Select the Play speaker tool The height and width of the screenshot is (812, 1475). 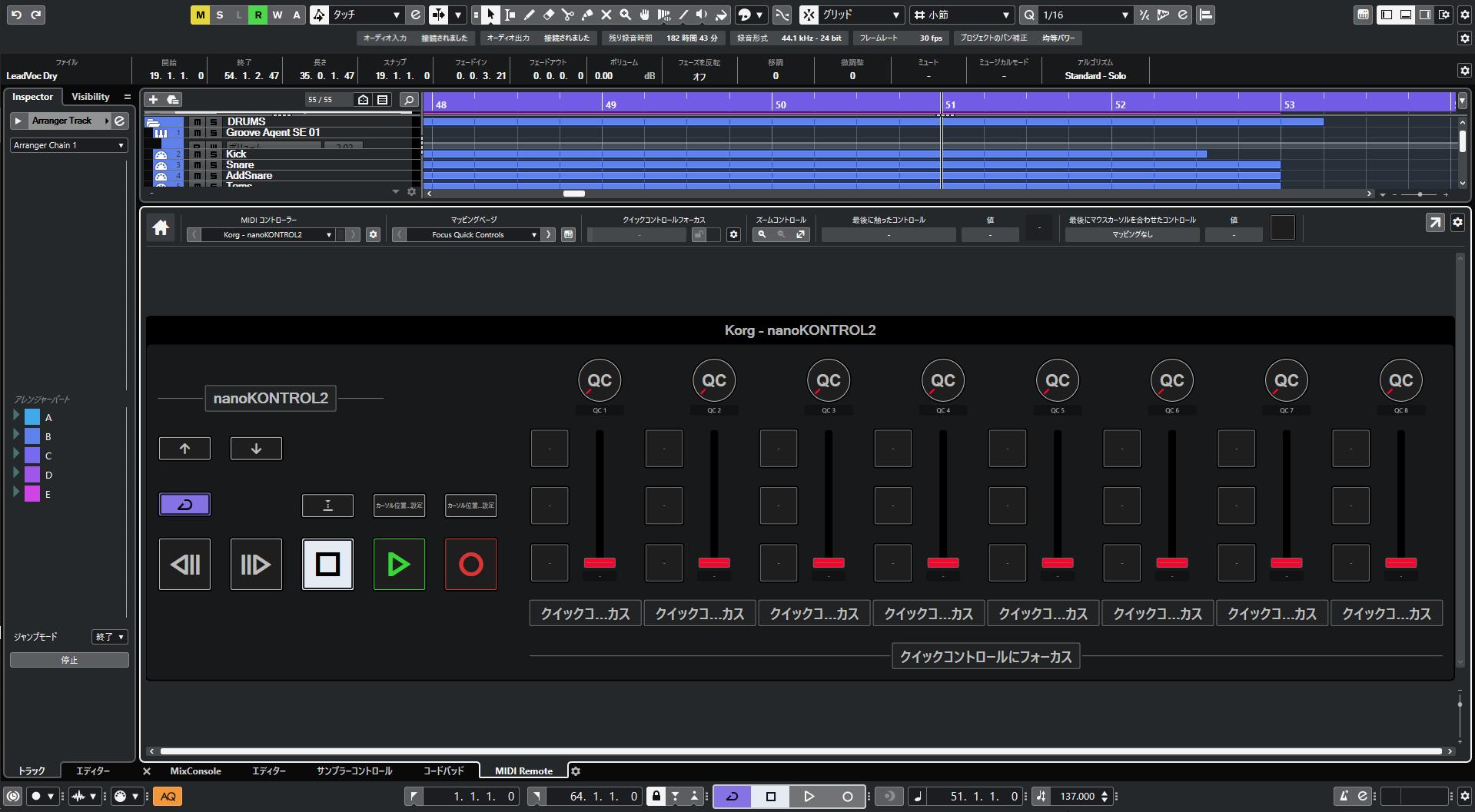pos(702,15)
